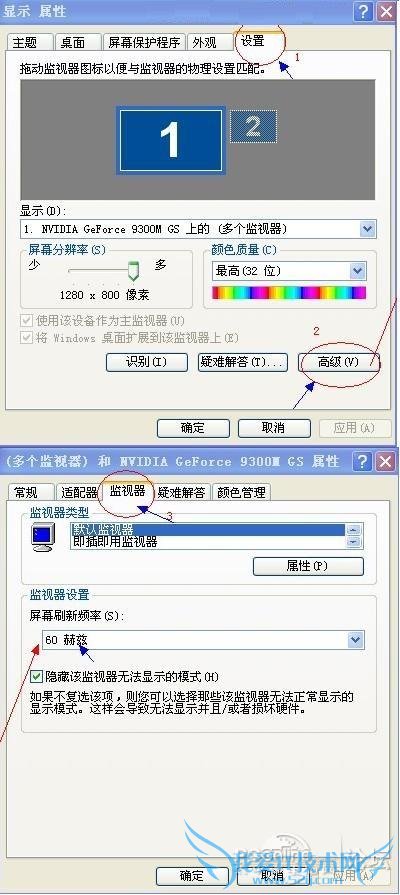Open 颜色质量 dropdown showing 最高(32 位)

point(289,271)
